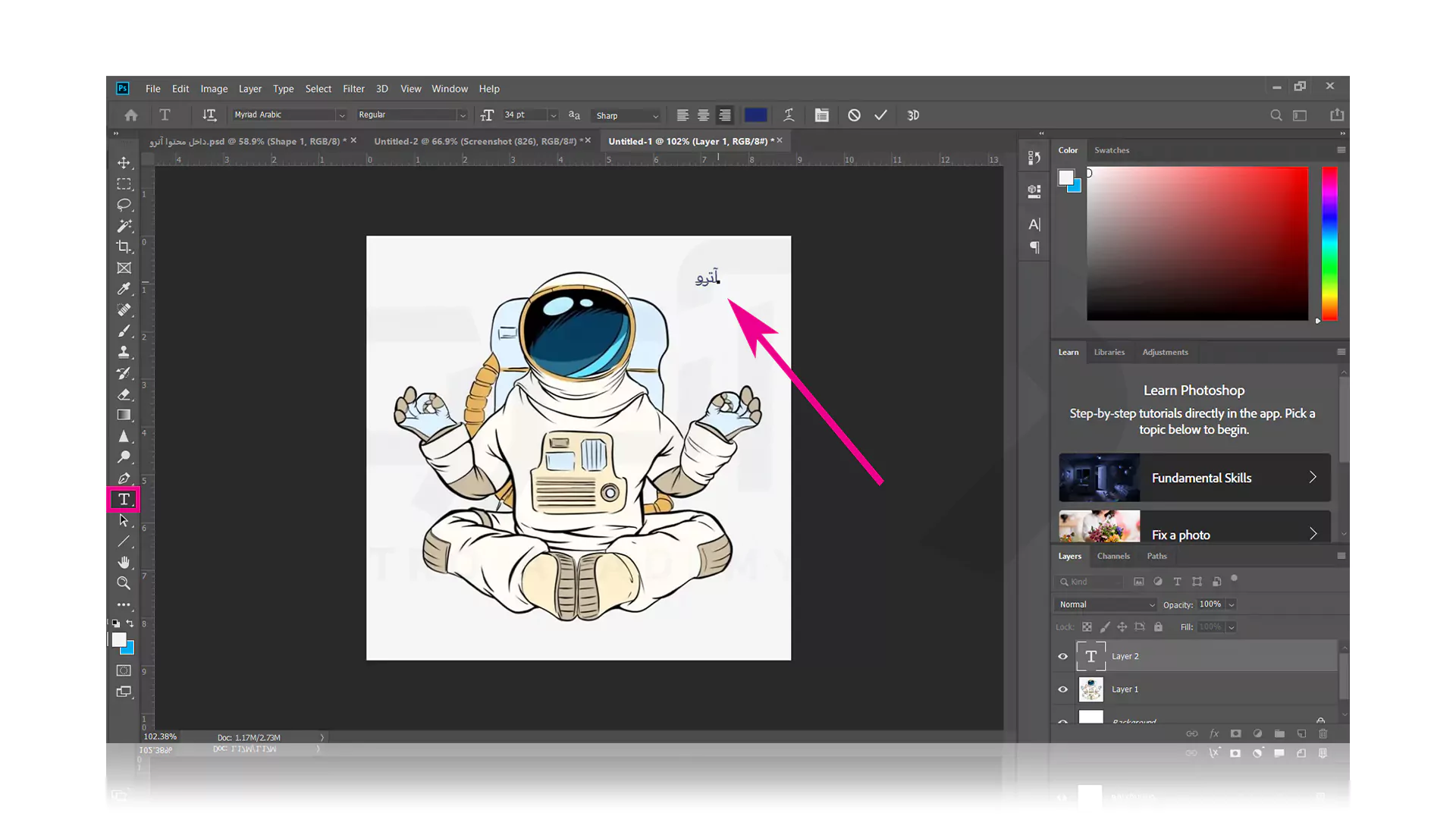Hide Layer 1 visibility eye
This screenshot has width=1456, height=819.
1062,689
